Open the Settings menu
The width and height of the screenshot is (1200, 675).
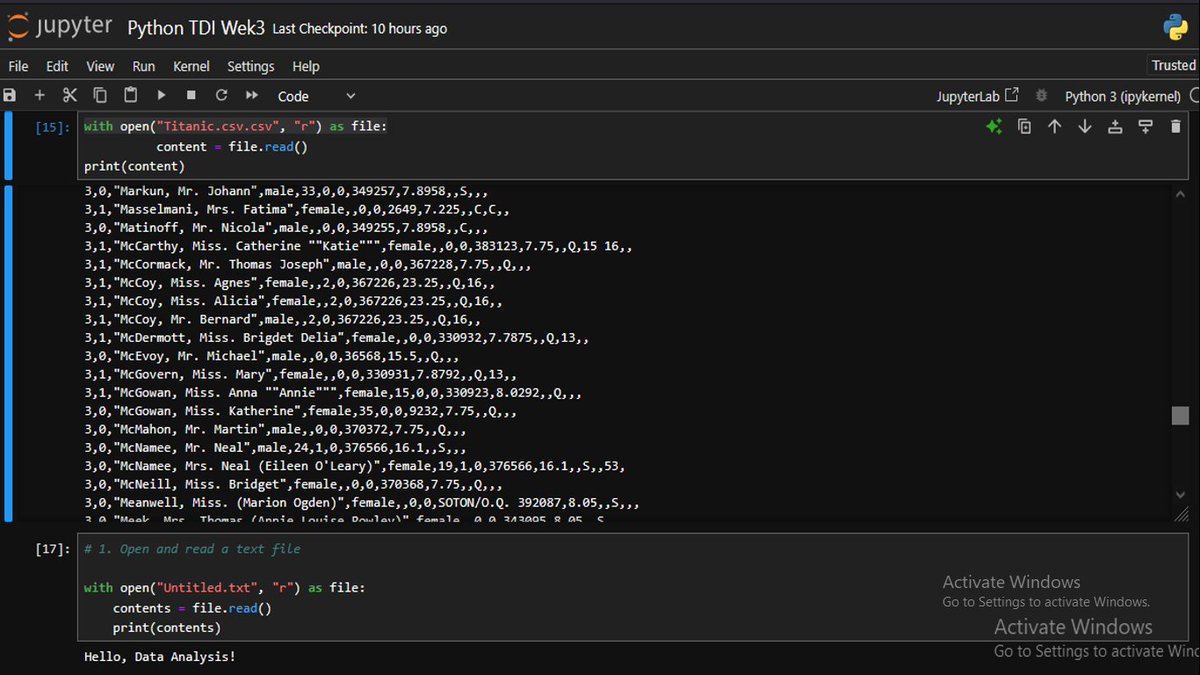click(250, 66)
